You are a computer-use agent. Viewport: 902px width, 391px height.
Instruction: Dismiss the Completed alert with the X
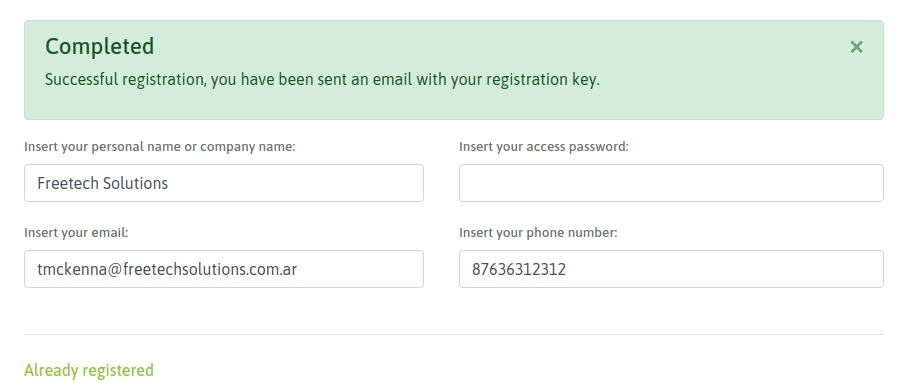(856, 47)
